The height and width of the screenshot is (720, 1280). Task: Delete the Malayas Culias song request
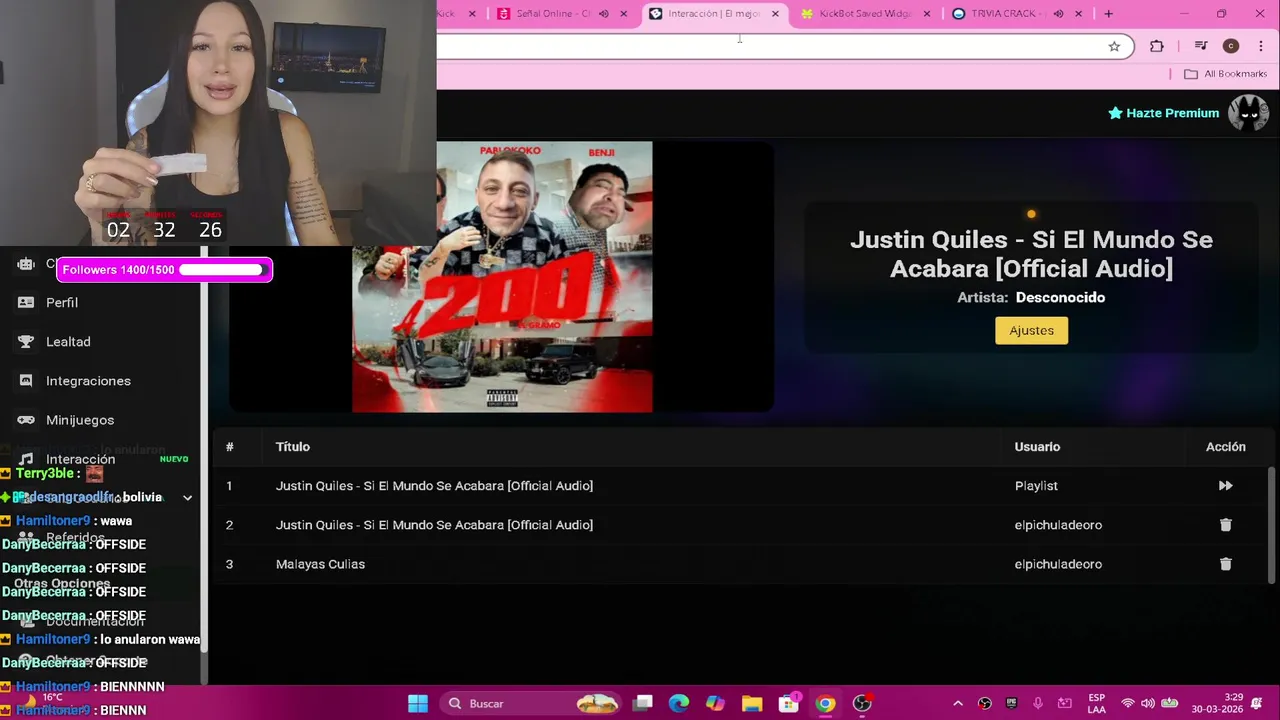[x=1225, y=564]
